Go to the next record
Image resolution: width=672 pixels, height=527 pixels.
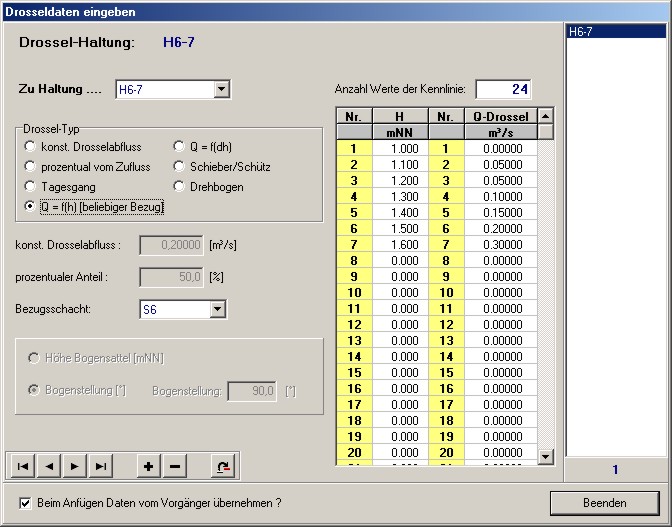(75, 466)
